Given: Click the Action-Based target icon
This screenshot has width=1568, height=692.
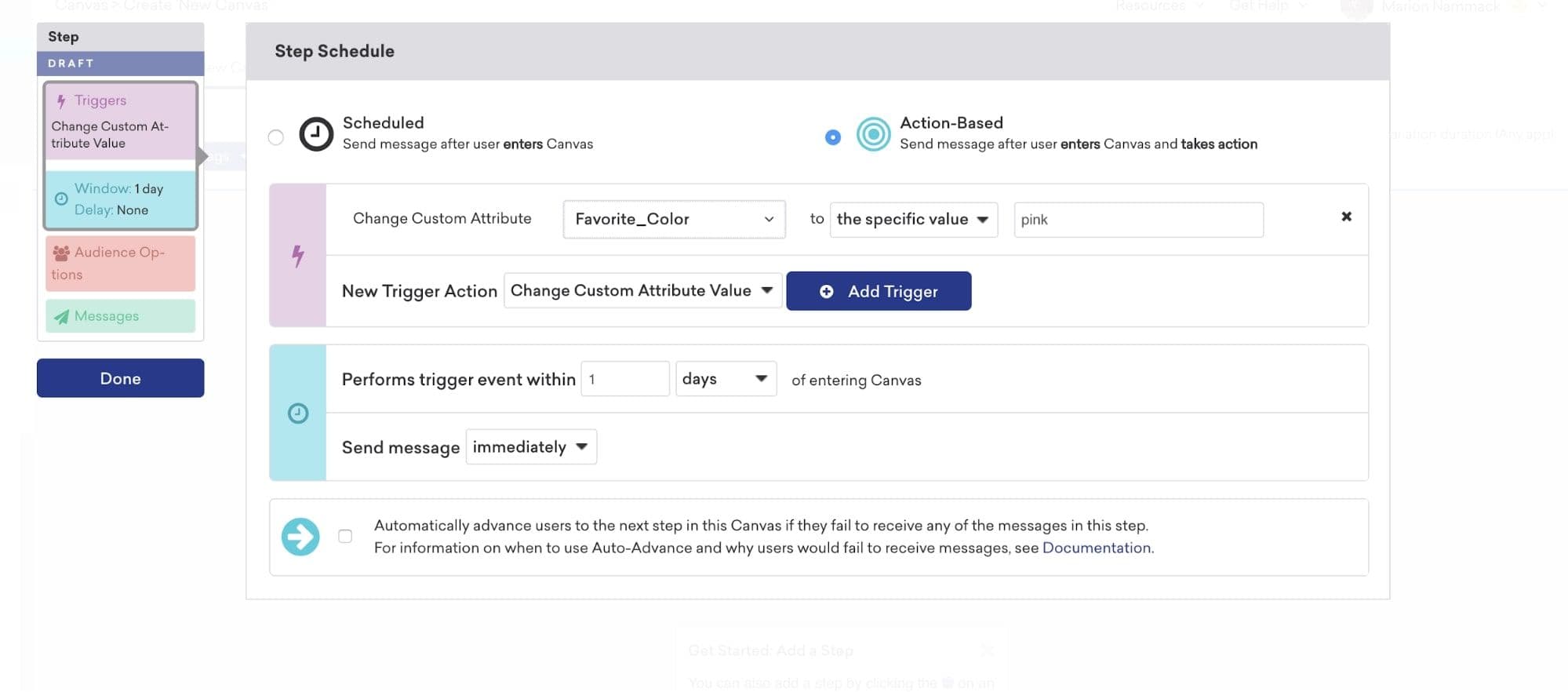Looking at the screenshot, I should click(873, 134).
